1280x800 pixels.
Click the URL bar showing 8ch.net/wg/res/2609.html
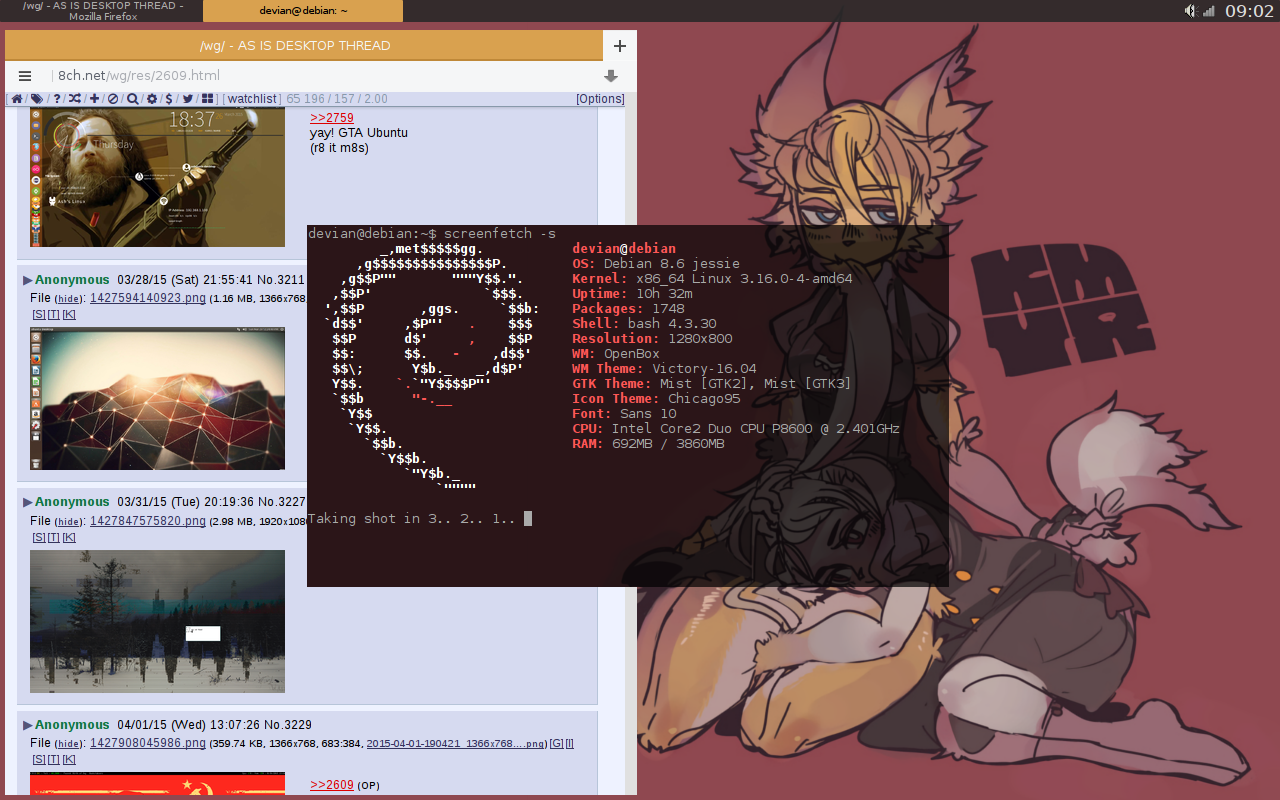(x=320, y=76)
